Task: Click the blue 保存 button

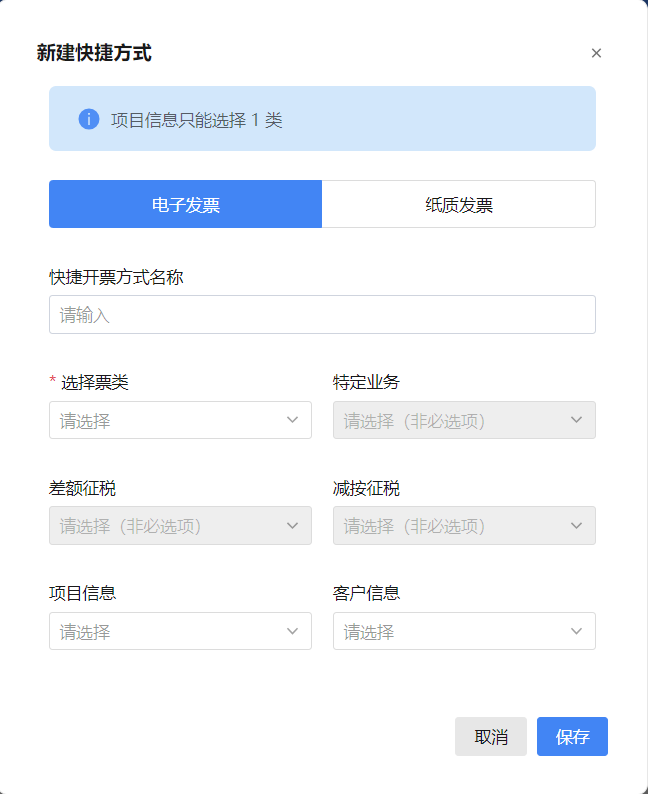Action: pyautogui.click(x=572, y=736)
